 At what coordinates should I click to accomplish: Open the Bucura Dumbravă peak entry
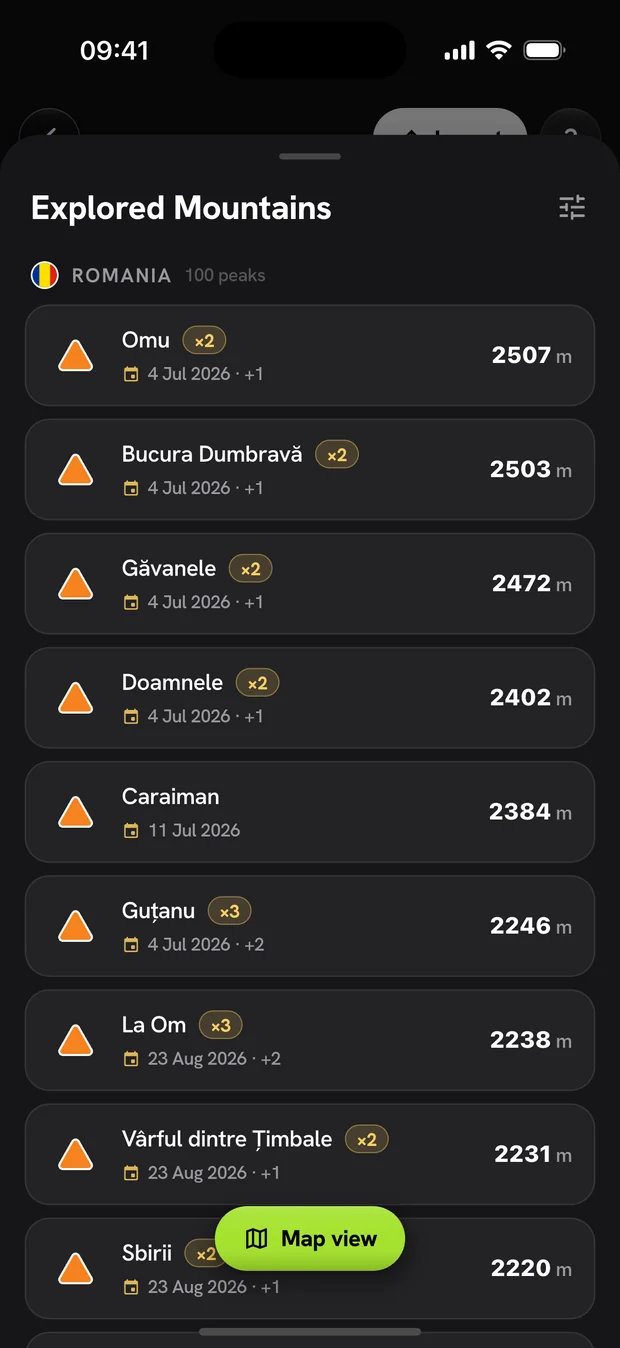(x=310, y=469)
